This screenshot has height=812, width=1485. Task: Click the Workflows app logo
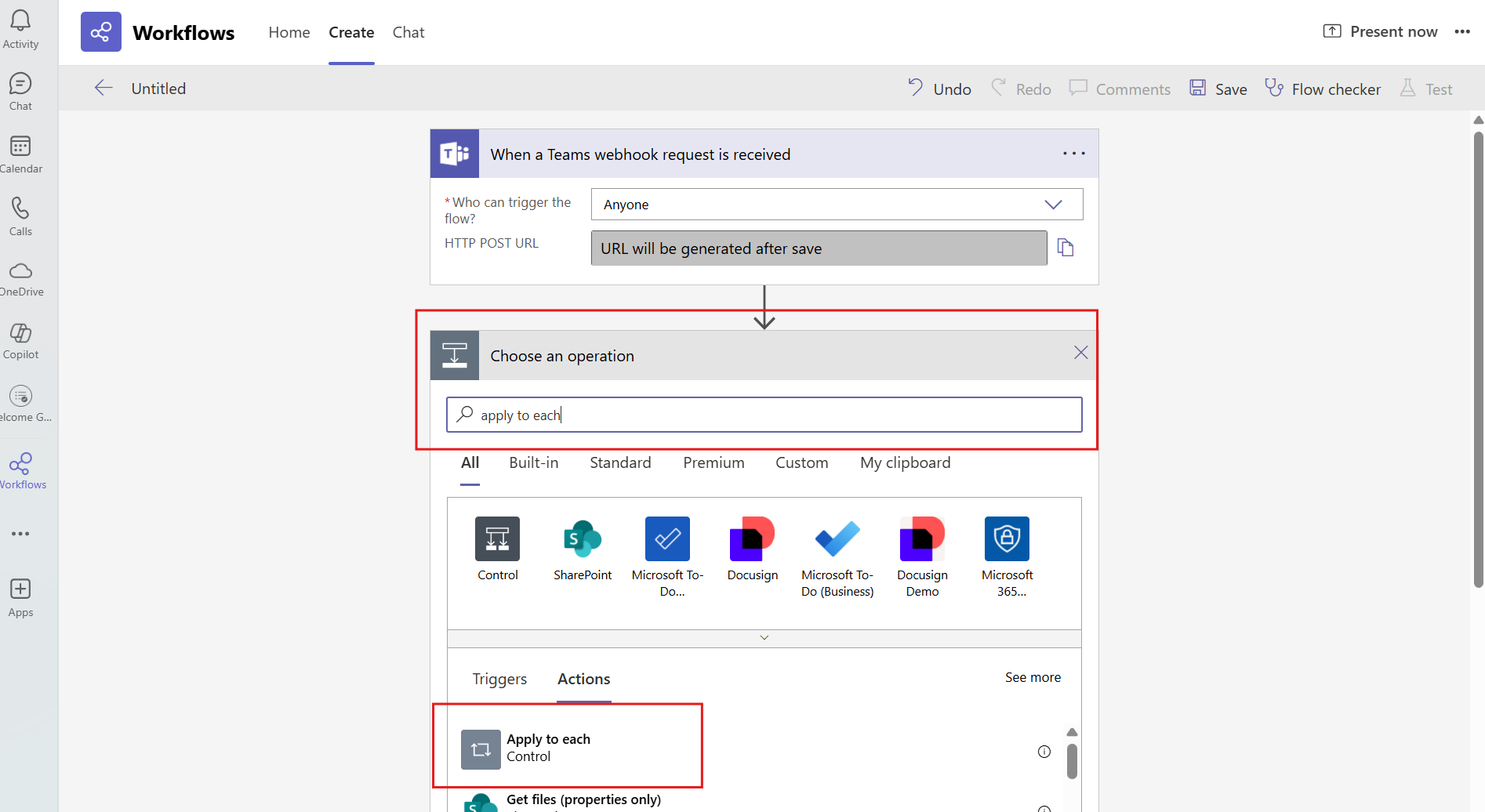point(101,32)
